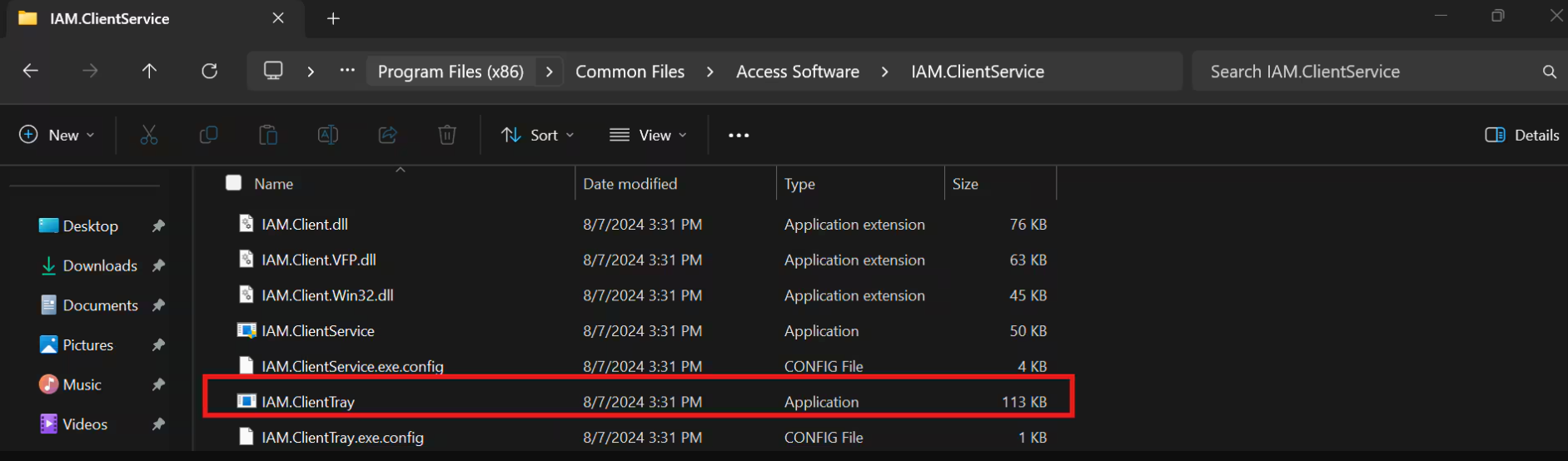Go up one folder level
The height and width of the screenshot is (461, 1568).
click(150, 72)
